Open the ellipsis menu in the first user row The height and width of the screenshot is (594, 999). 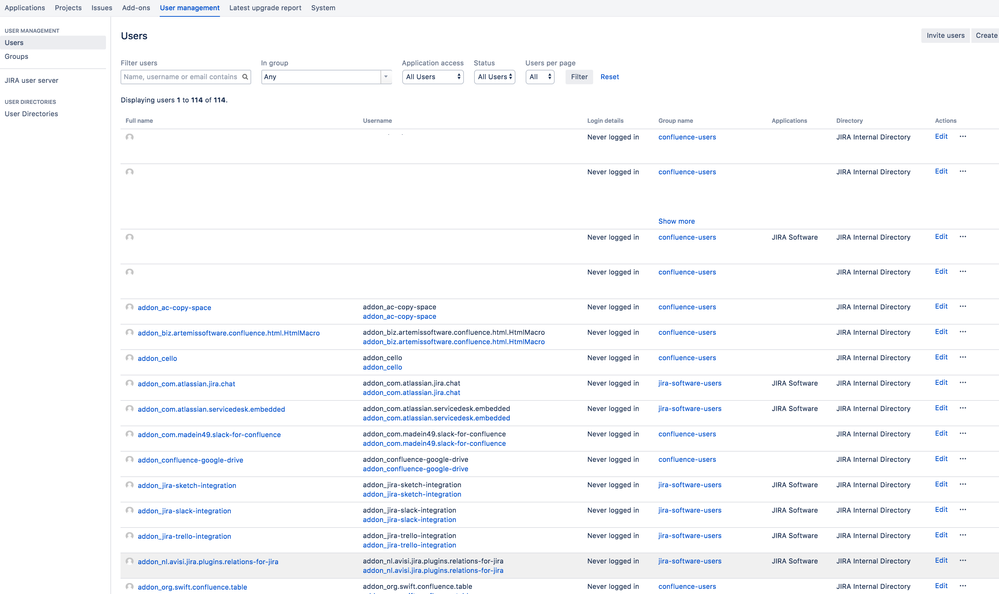[962, 137]
